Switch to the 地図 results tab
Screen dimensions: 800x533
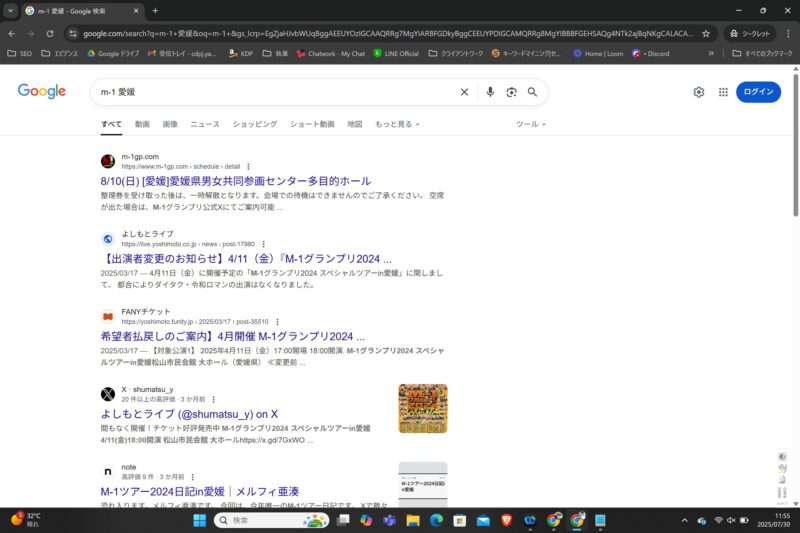pyautogui.click(x=355, y=124)
